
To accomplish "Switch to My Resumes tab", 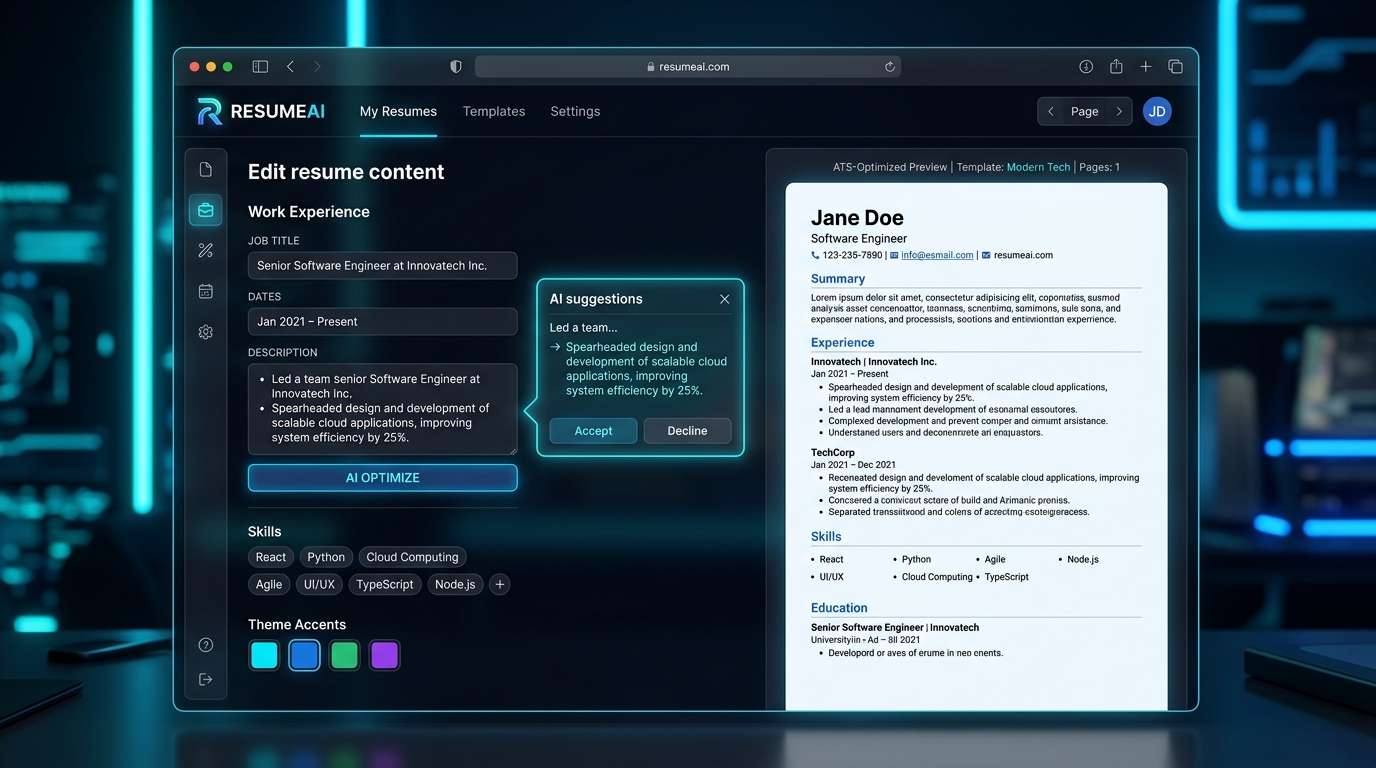I will 398,111.
